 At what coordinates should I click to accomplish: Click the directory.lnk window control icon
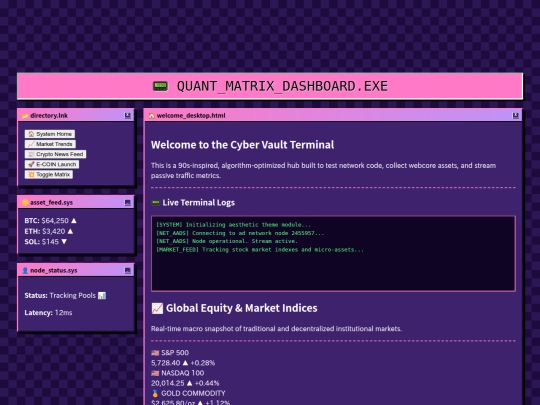coord(127,115)
